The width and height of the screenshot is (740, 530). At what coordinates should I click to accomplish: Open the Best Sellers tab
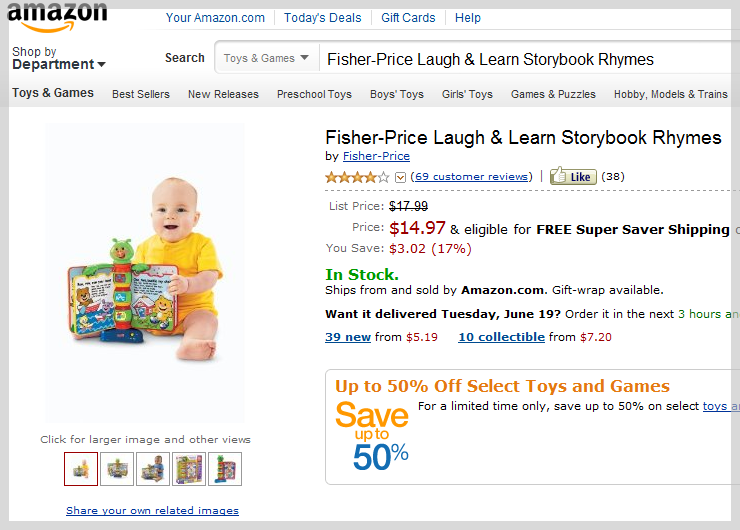141,94
